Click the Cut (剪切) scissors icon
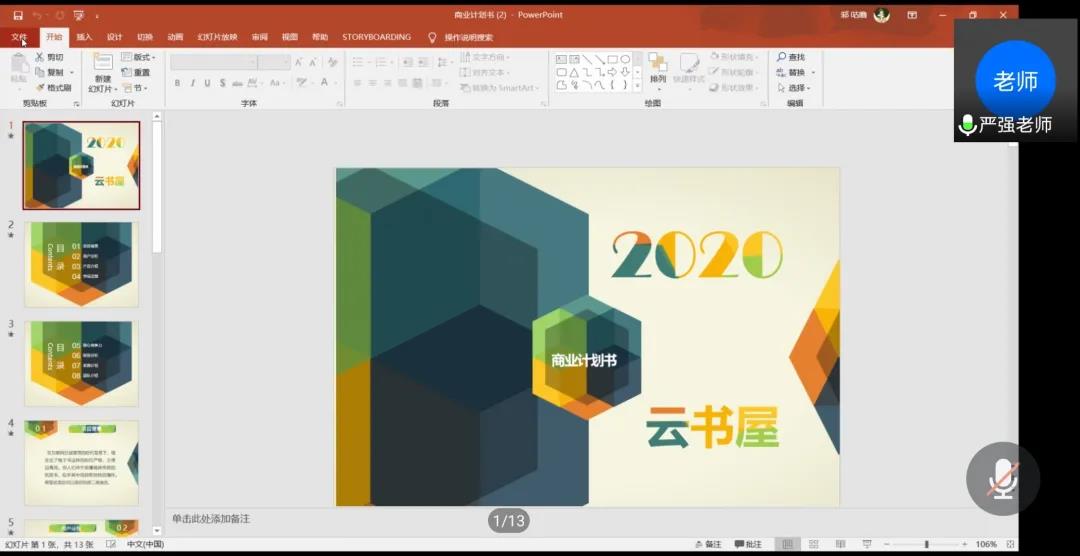Viewport: 1080px width, 556px height. pos(41,58)
